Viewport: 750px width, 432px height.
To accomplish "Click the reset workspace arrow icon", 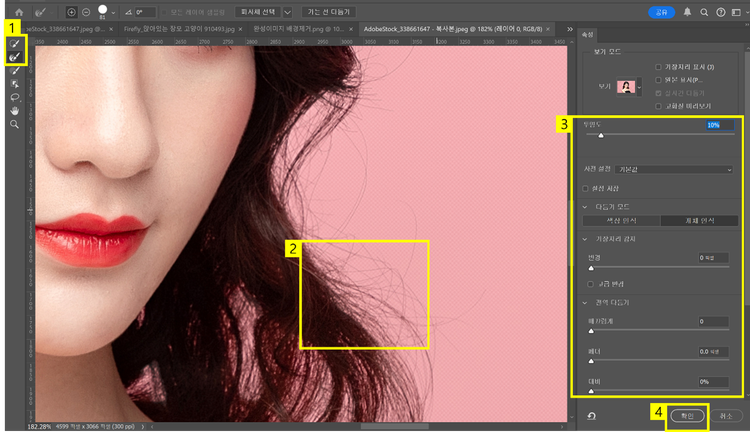I will tap(593, 416).
